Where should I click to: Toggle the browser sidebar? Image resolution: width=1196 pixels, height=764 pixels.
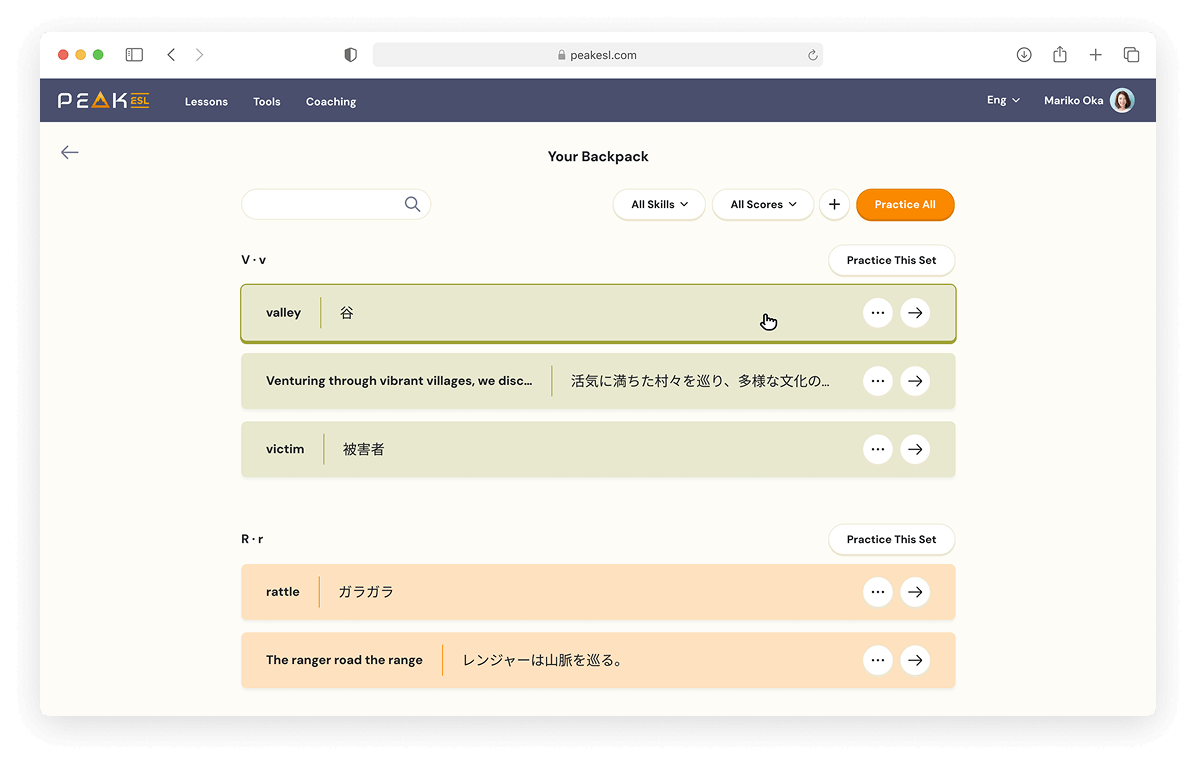coord(134,55)
